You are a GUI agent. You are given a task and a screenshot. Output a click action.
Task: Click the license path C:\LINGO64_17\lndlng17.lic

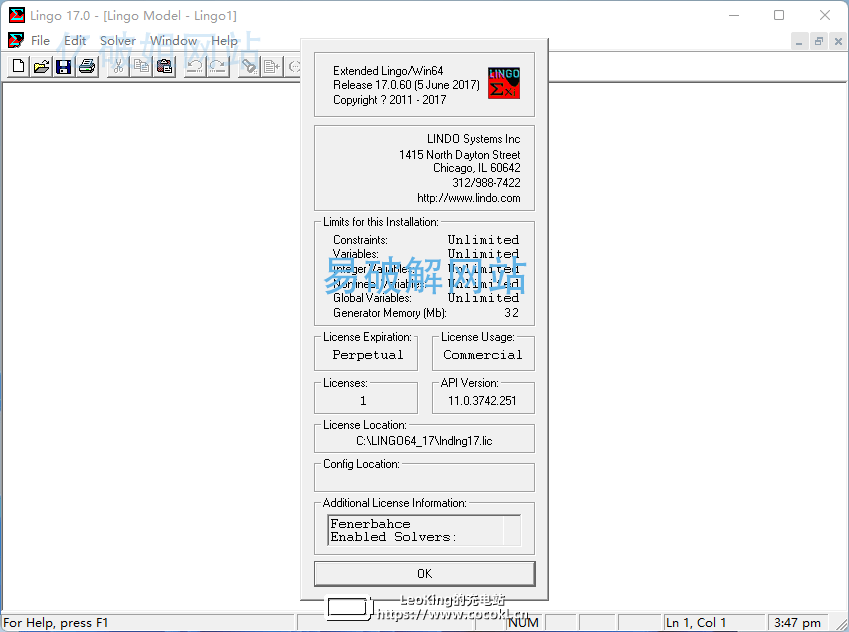click(x=424, y=441)
